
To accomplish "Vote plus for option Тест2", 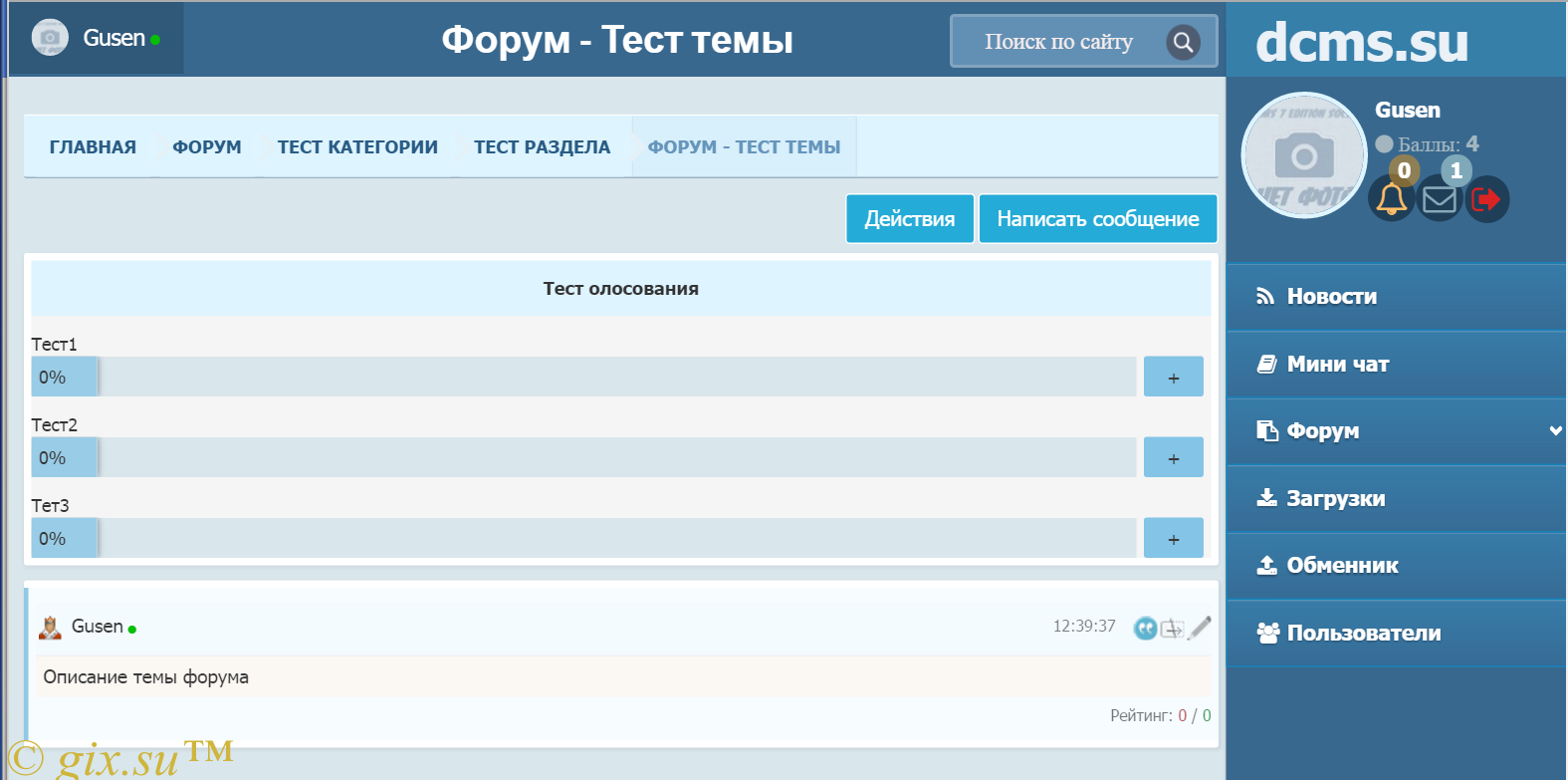I will point(1174,457).
